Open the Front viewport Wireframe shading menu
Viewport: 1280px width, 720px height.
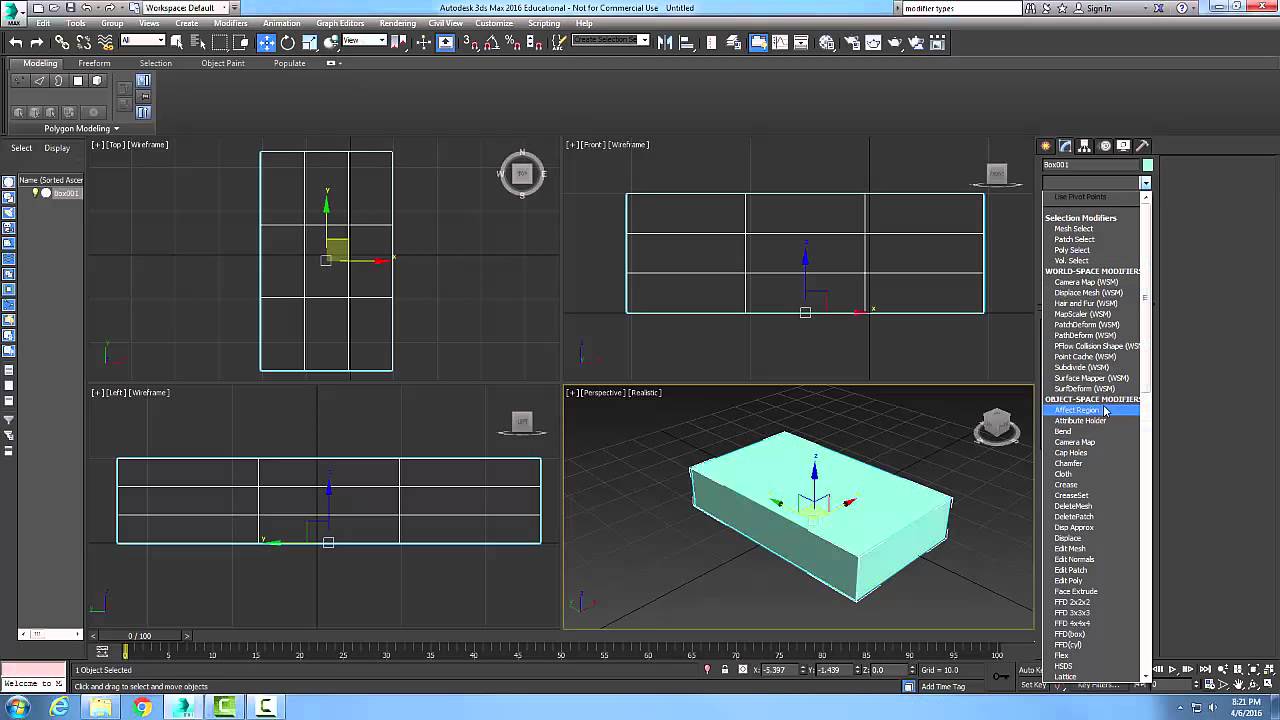[x=629, y=145]
